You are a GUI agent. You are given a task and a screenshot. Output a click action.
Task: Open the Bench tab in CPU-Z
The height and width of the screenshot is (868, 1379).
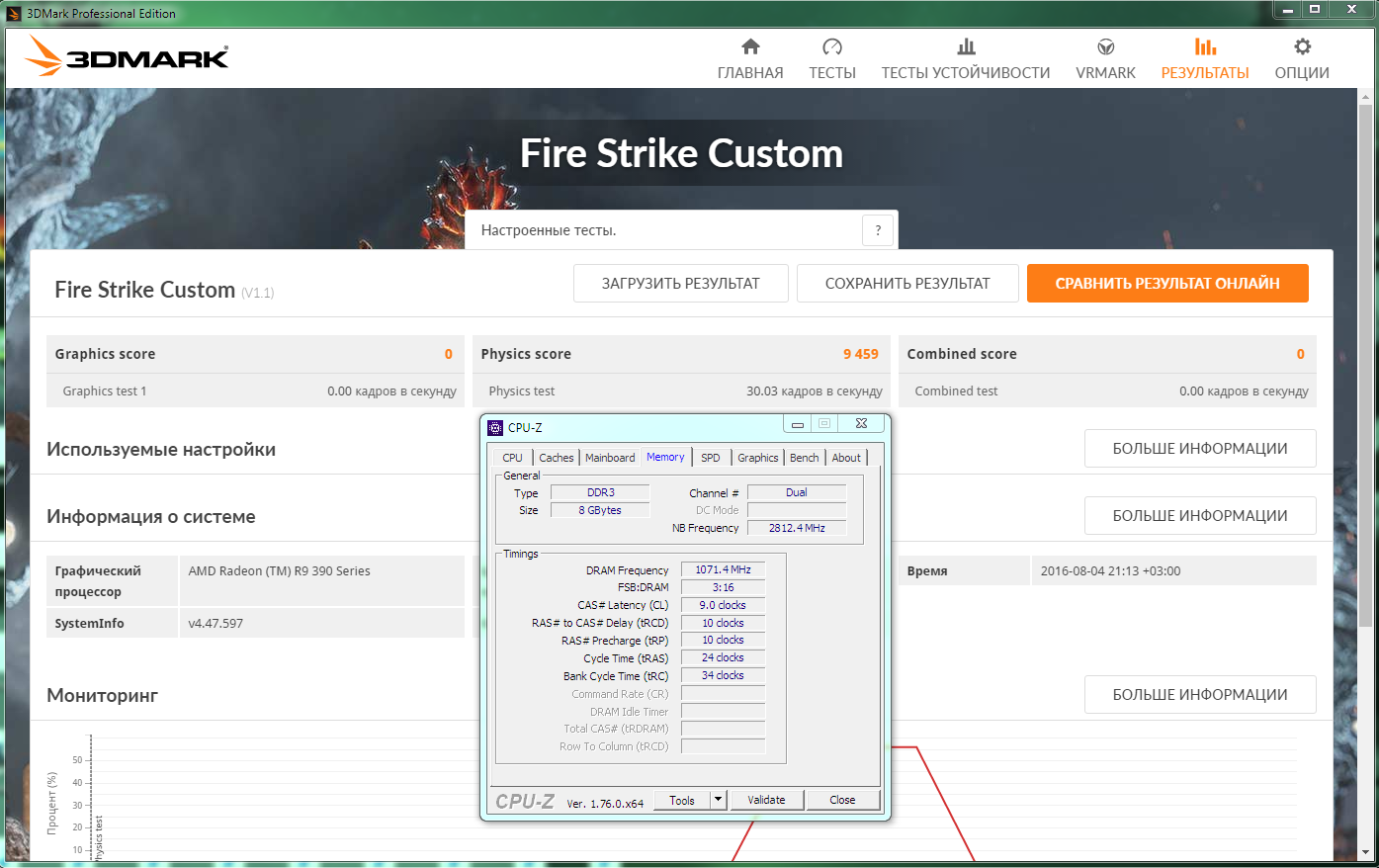pyautogui.click(x=805, y=458)
